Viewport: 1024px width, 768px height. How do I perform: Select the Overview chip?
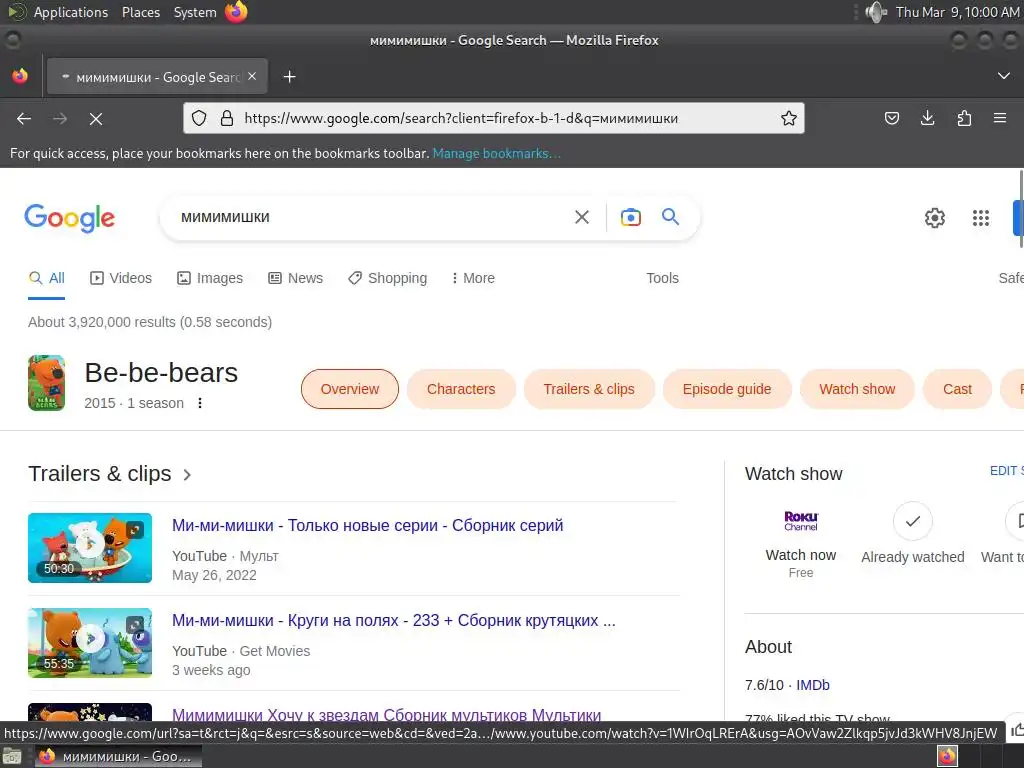coord(349,389)
